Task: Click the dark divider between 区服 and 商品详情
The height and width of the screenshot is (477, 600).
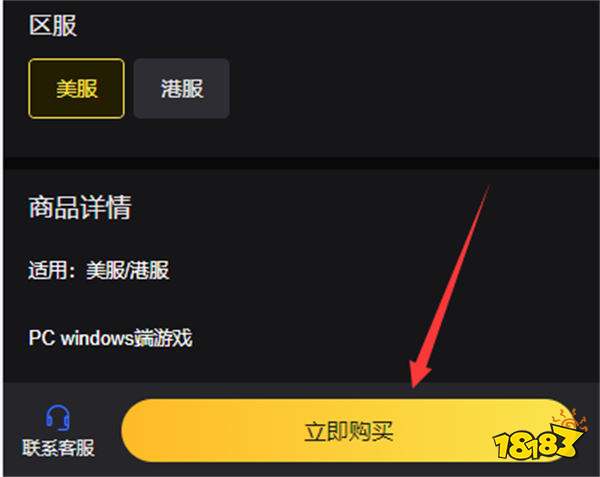Action: point(302,163)
